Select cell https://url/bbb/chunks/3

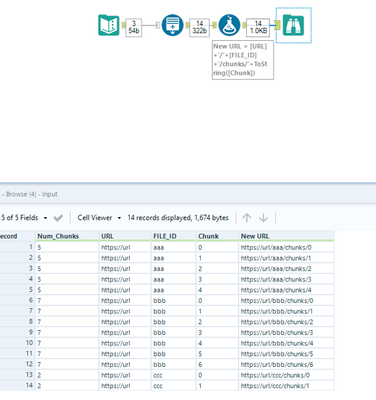click(x=286, y=333)
